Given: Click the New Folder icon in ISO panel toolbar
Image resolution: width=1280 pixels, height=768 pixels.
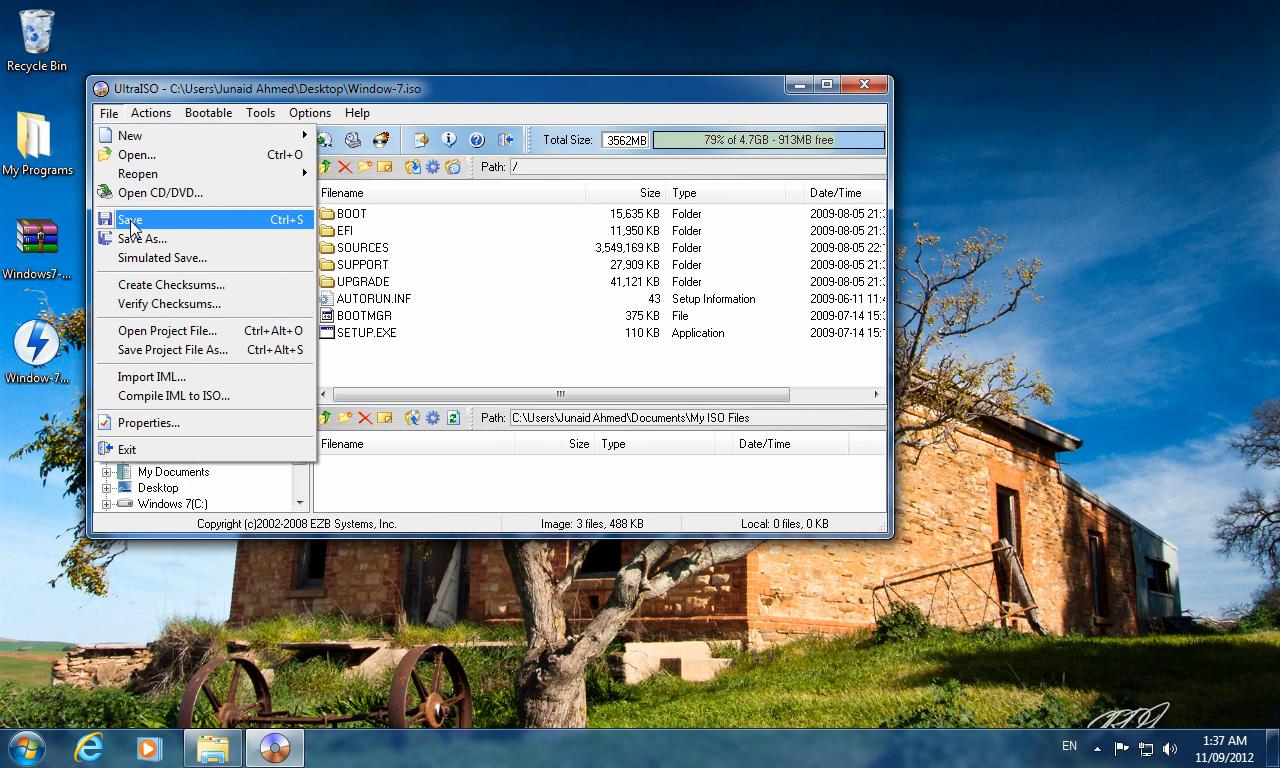Looking at the screenshot, I should 364,167.
